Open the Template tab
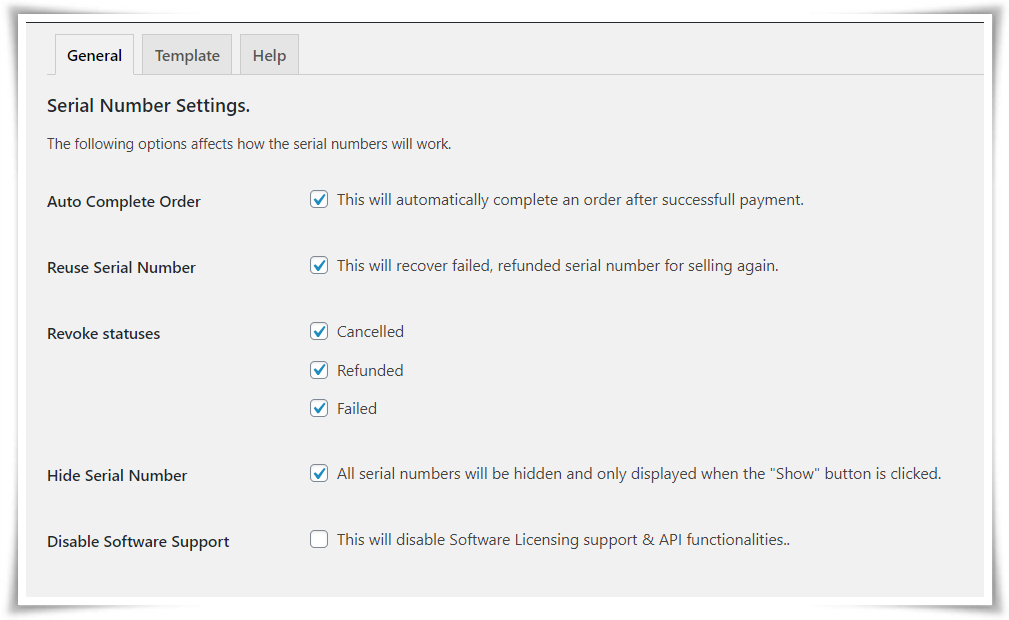This screenshot has width=1009, height=620. coord(187,55)
